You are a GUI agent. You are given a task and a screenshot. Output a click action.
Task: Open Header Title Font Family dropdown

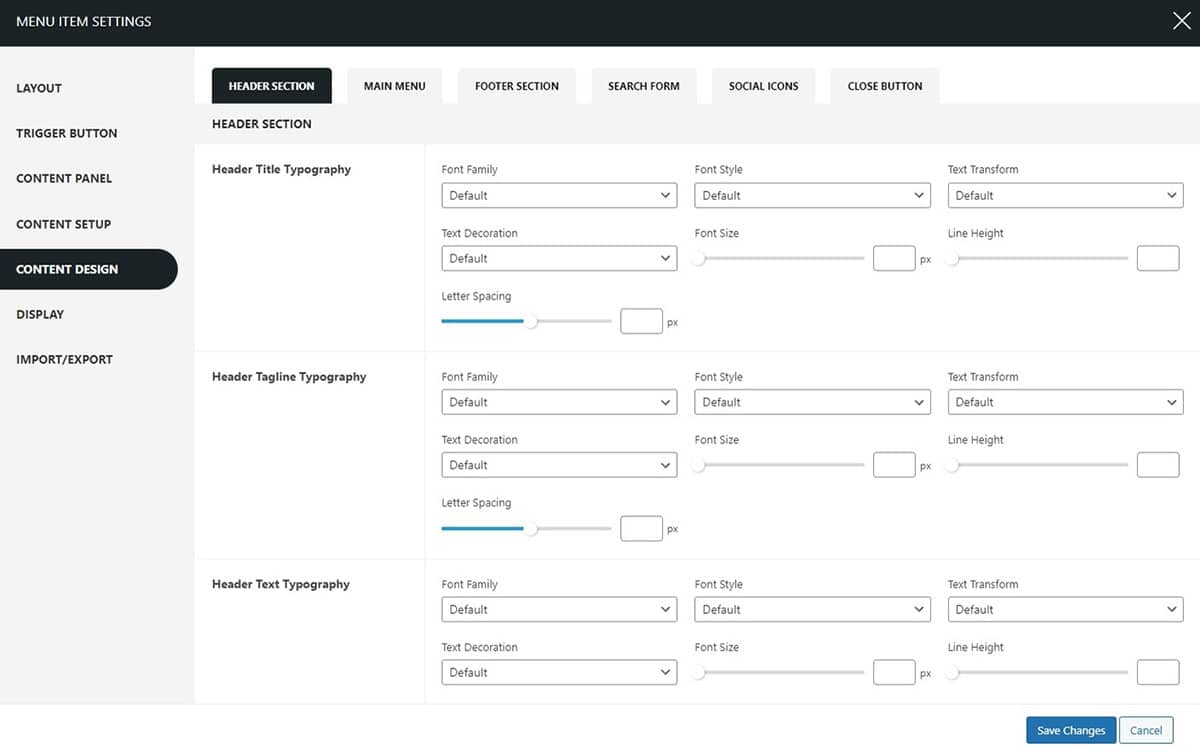tap(559, 195)
